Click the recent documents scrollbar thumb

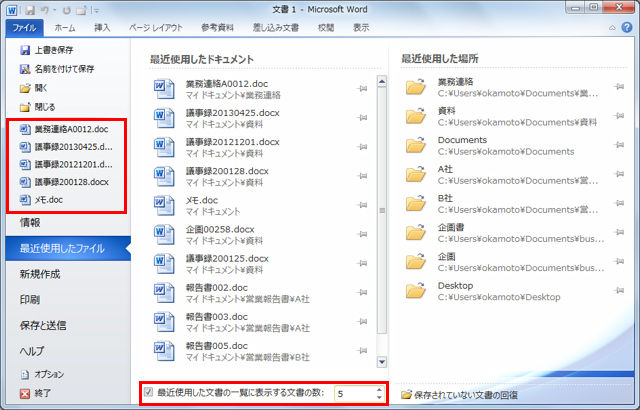[x=382, y=210]
